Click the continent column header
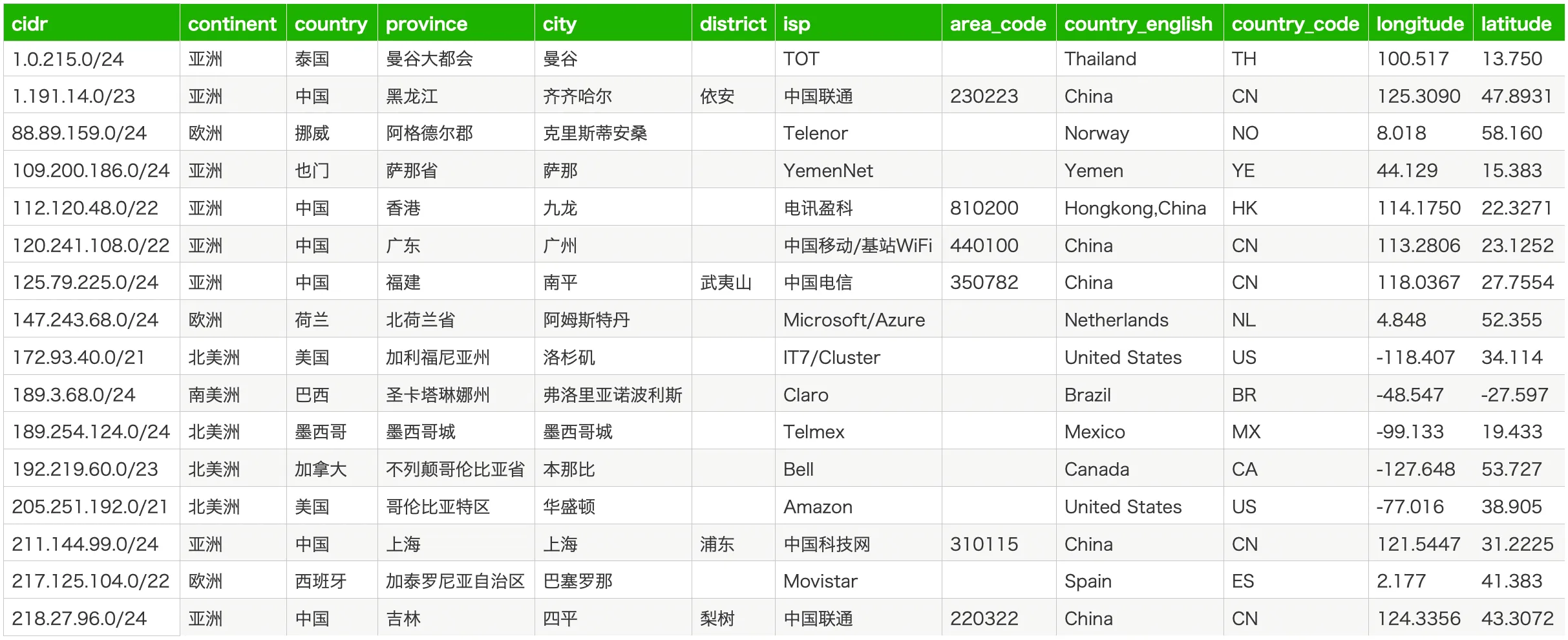Image resolution: width=1568 pixels, height=640 pixels. point(233,23)
